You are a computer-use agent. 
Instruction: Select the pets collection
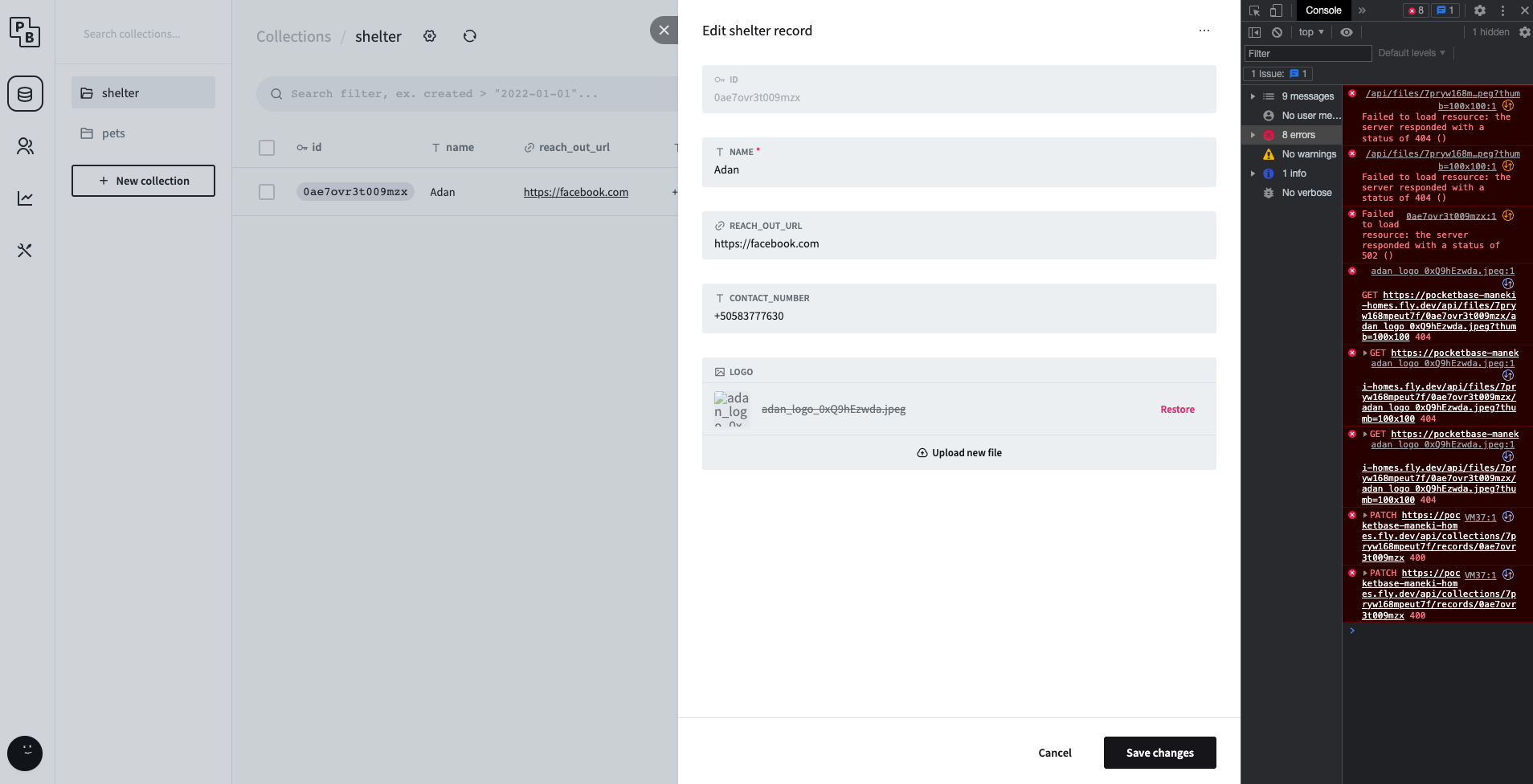point(143,133)
